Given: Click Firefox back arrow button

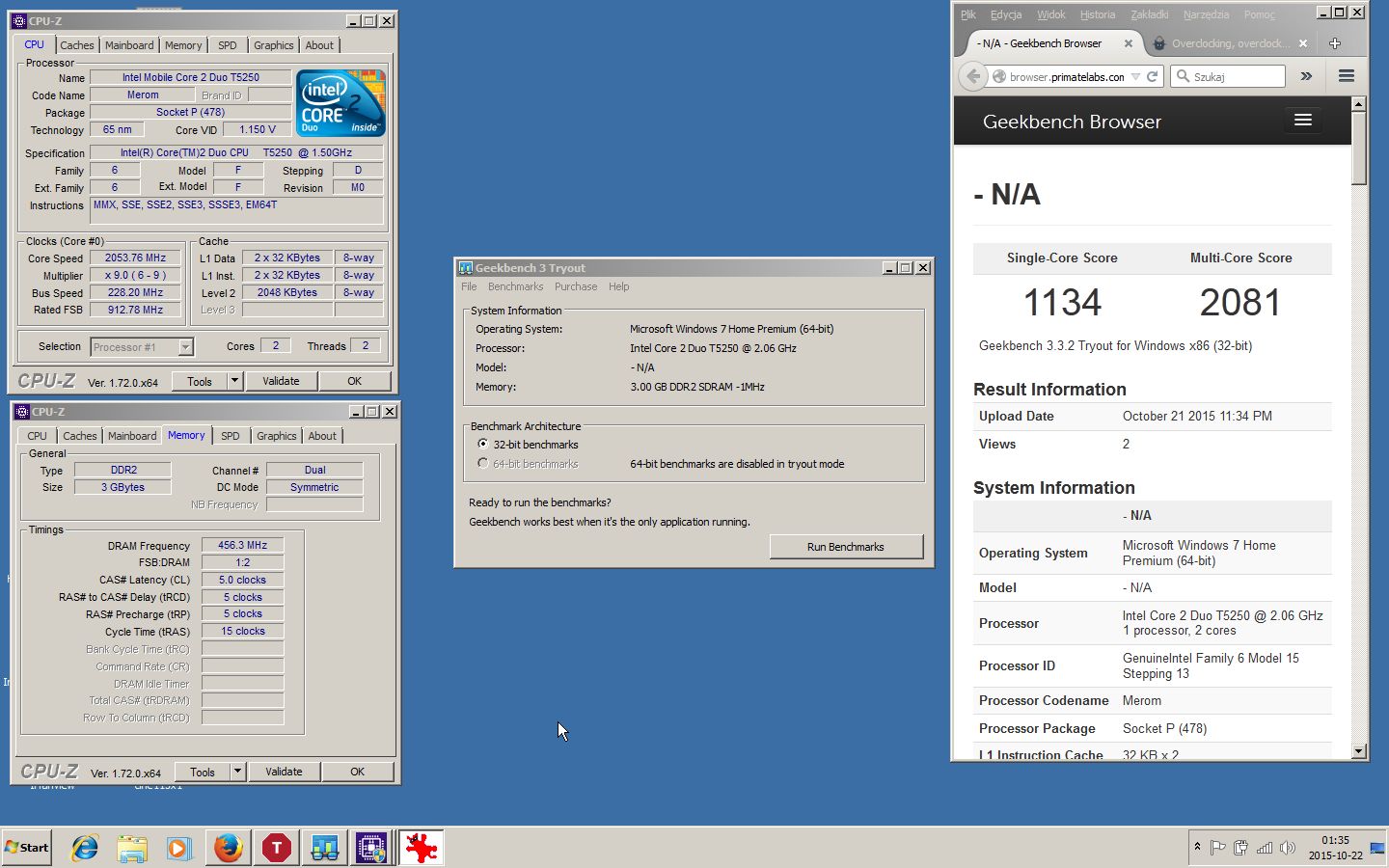Looking at the screenshot, I should (973, 76).
